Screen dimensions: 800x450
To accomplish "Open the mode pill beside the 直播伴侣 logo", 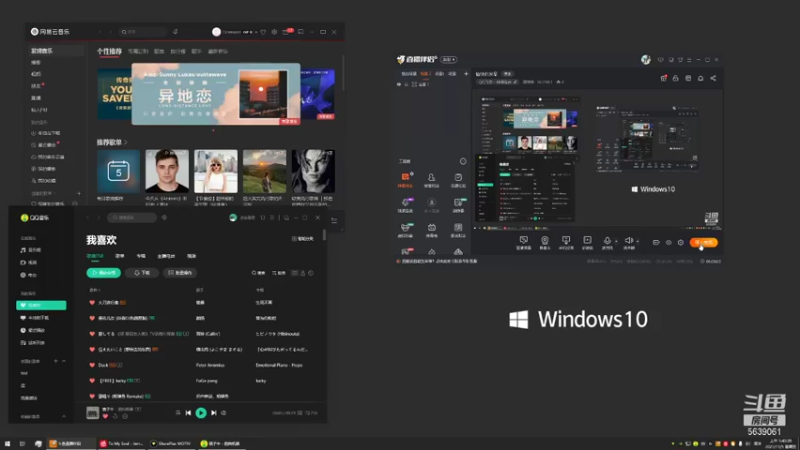I will [448, 60].
